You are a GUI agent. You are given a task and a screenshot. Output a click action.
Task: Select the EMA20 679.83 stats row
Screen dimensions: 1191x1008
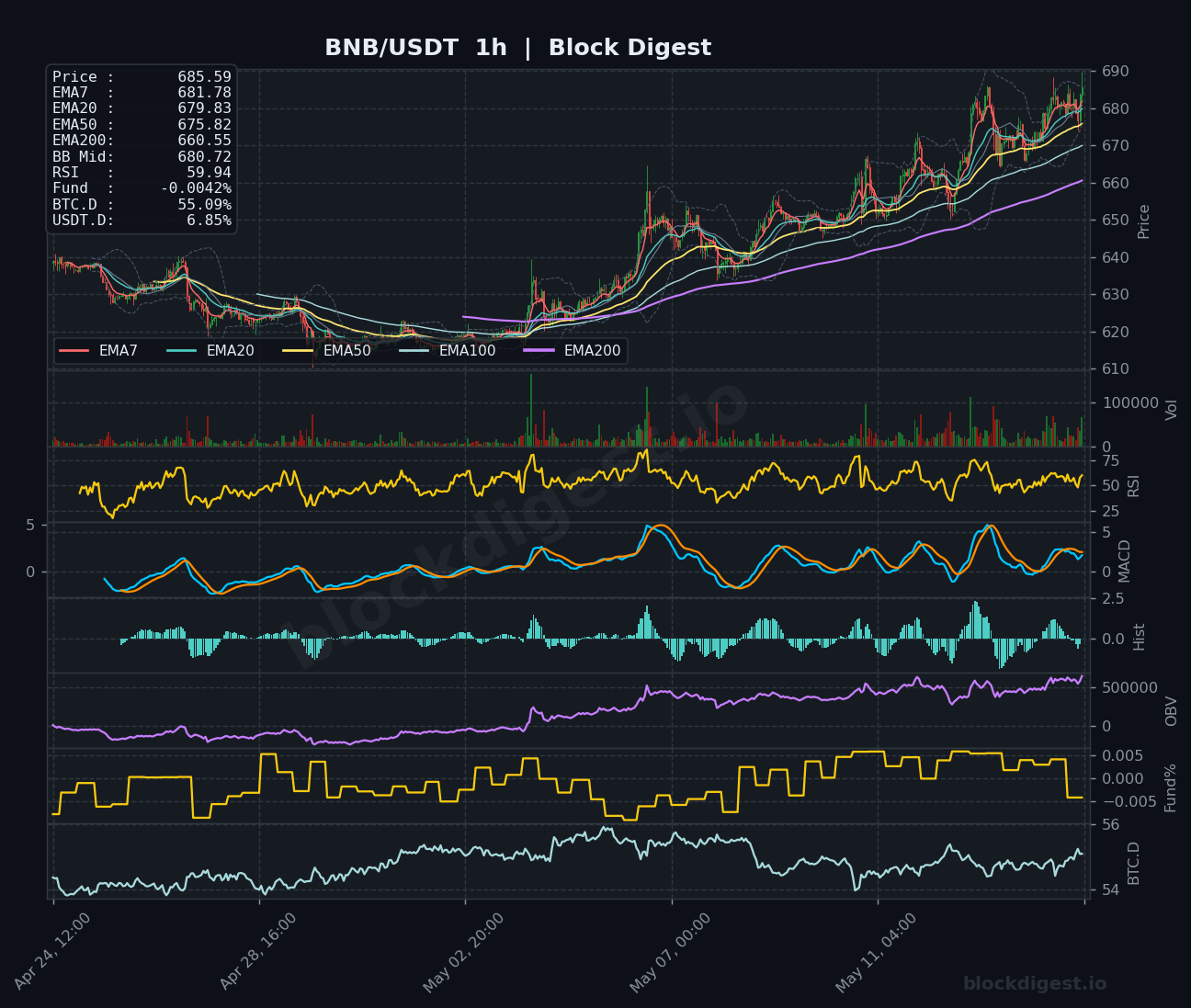point(142,108)
